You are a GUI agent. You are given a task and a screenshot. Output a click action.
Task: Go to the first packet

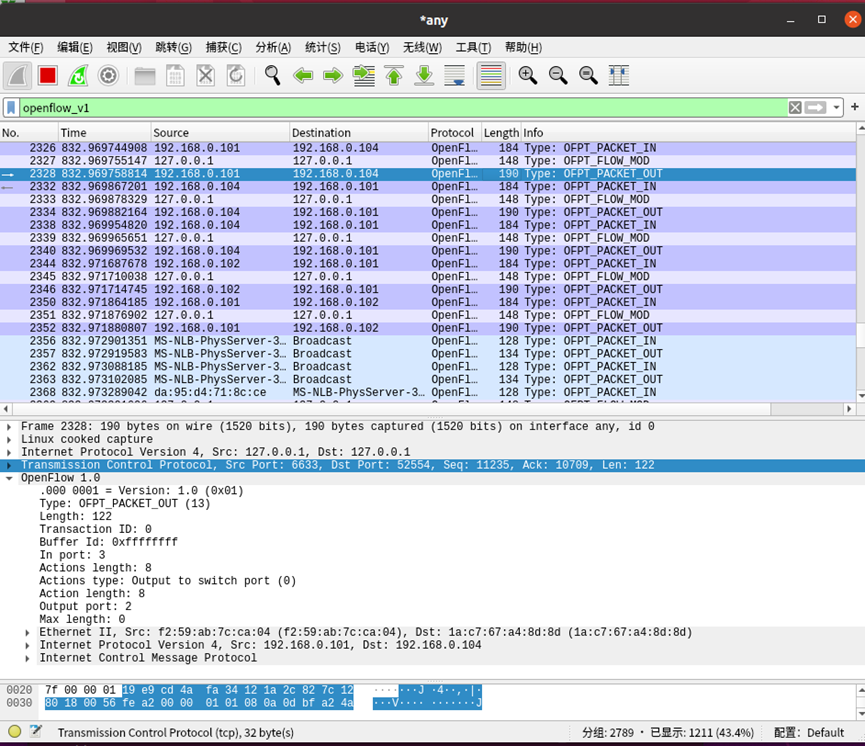394,75
